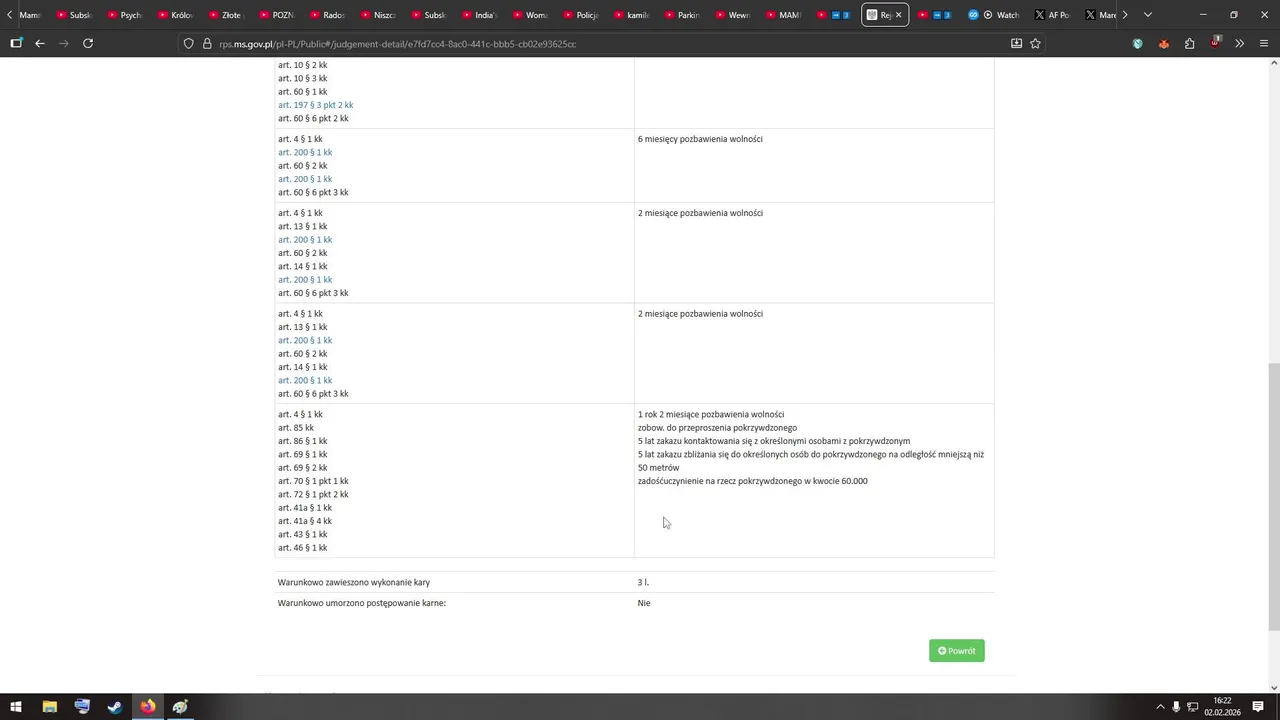This screenshot has width=1280, height=720.
Task: Switch to the Wewn tab
Action: click(734, 15)
